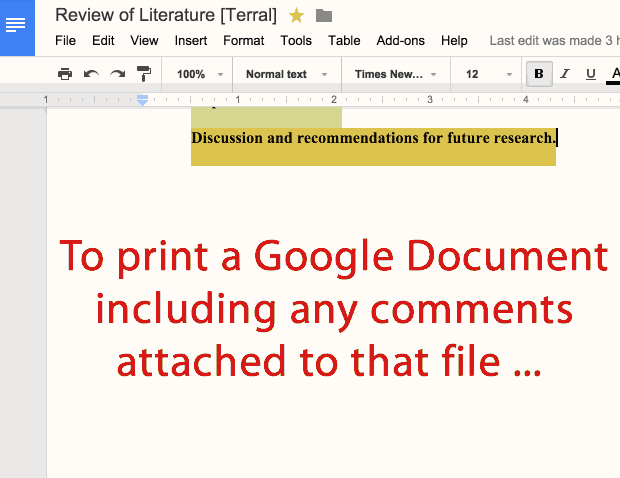
Task: Click the left indent marker on ruler
Action: (142, 100)
